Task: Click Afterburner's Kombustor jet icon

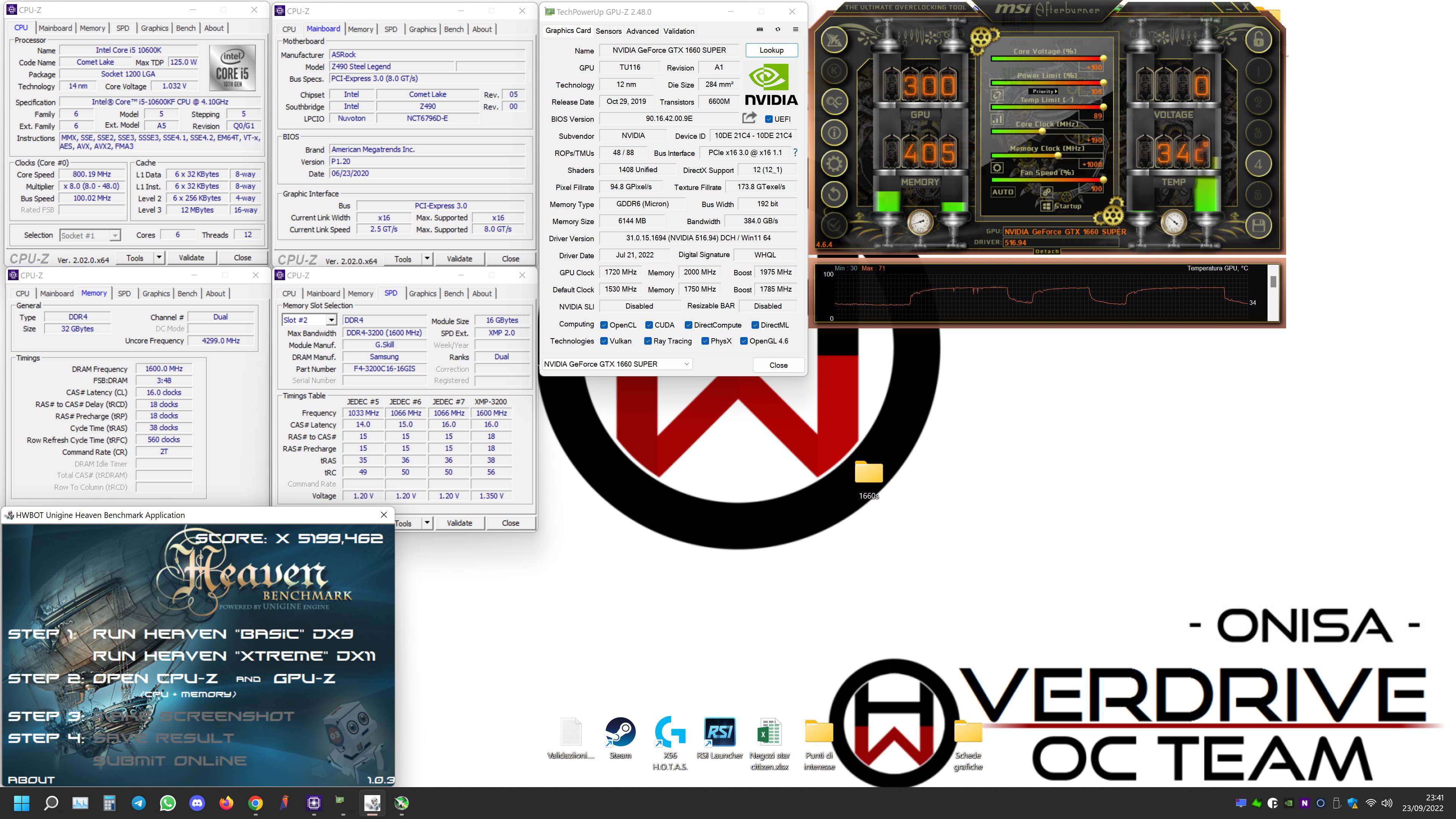Action: click(834, 40)
